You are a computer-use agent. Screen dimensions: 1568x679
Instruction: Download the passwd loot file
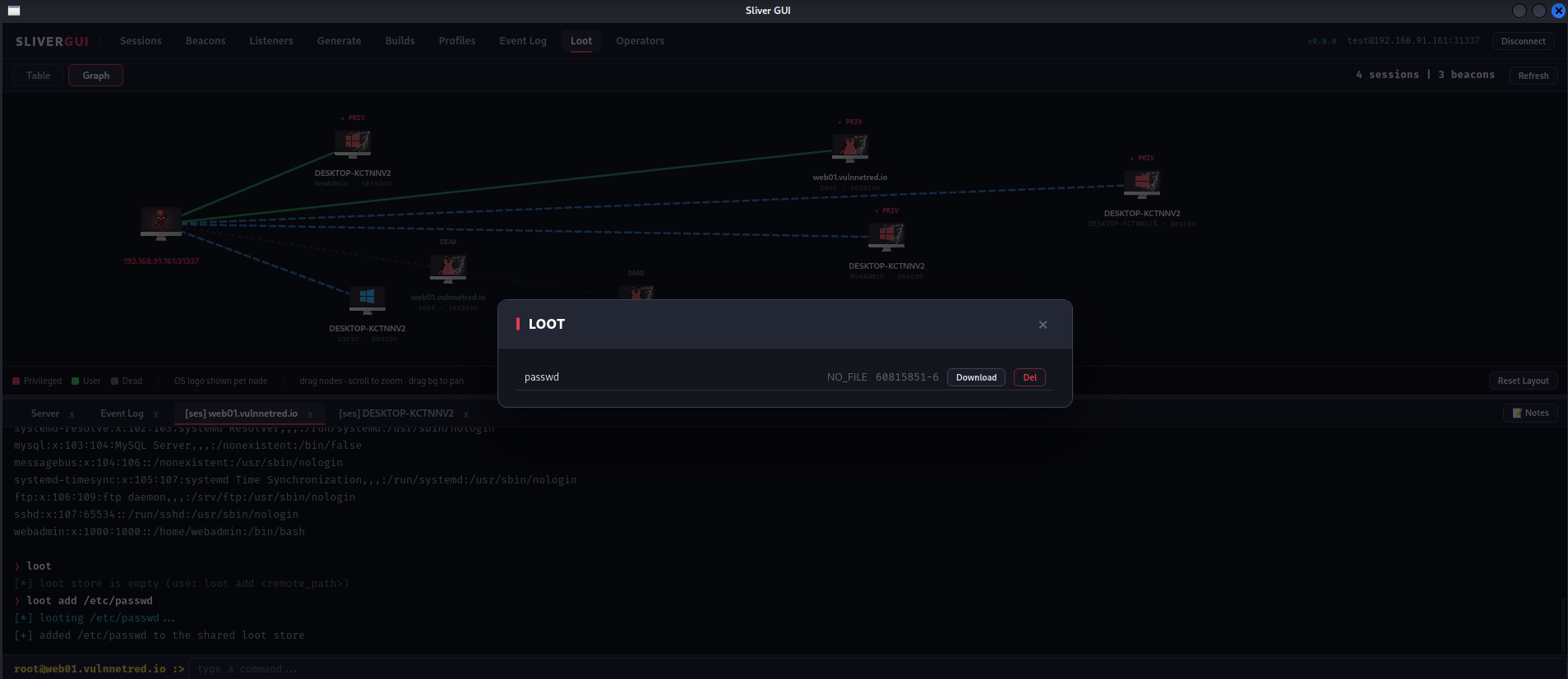[976, 377]
